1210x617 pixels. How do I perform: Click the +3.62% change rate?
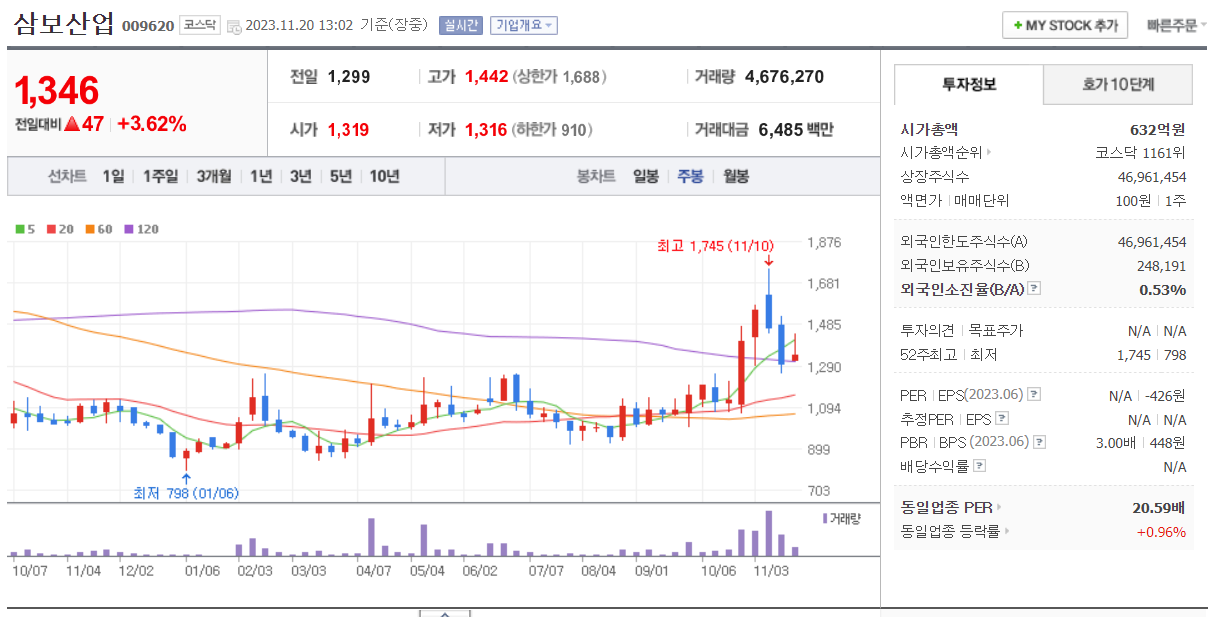(152, 125)
